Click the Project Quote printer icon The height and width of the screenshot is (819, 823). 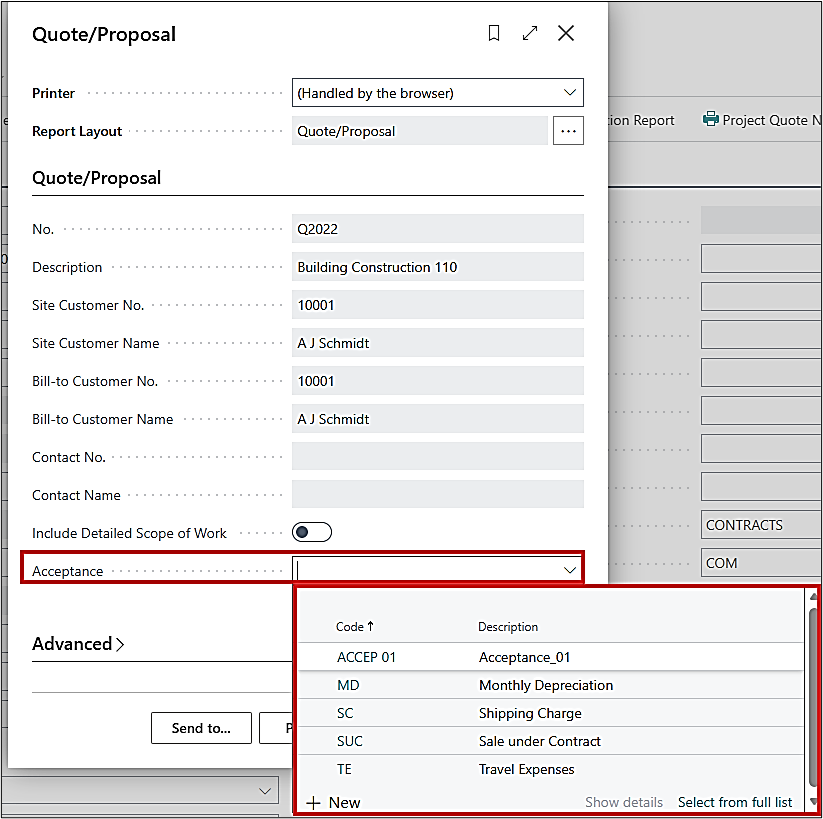711,120
